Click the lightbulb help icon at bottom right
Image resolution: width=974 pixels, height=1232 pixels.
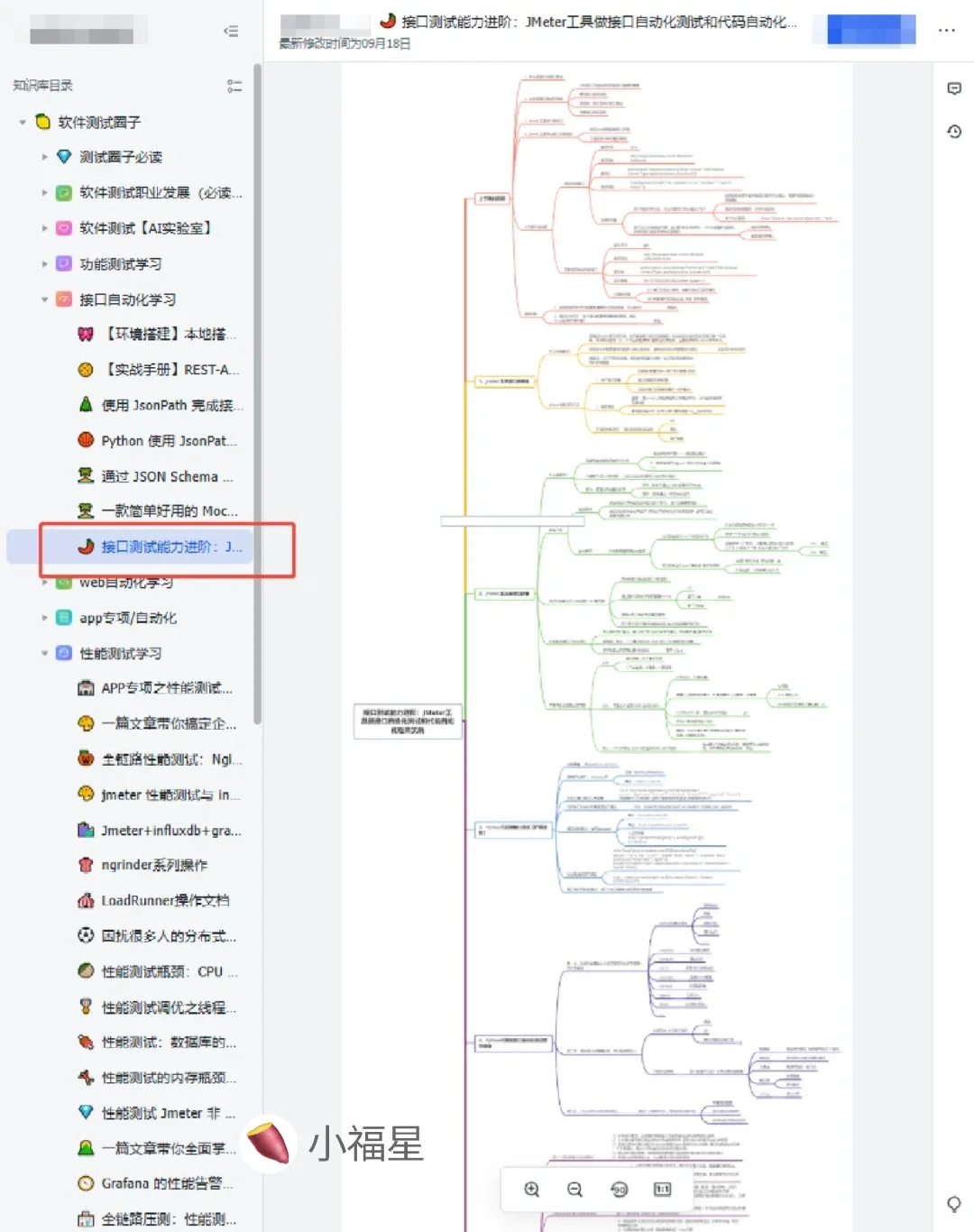click(954, 1204)
